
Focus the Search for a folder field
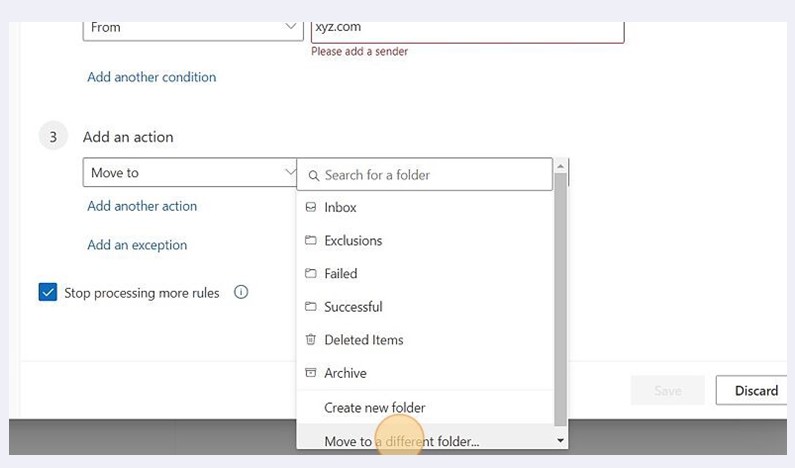click(x=425, y=174)
